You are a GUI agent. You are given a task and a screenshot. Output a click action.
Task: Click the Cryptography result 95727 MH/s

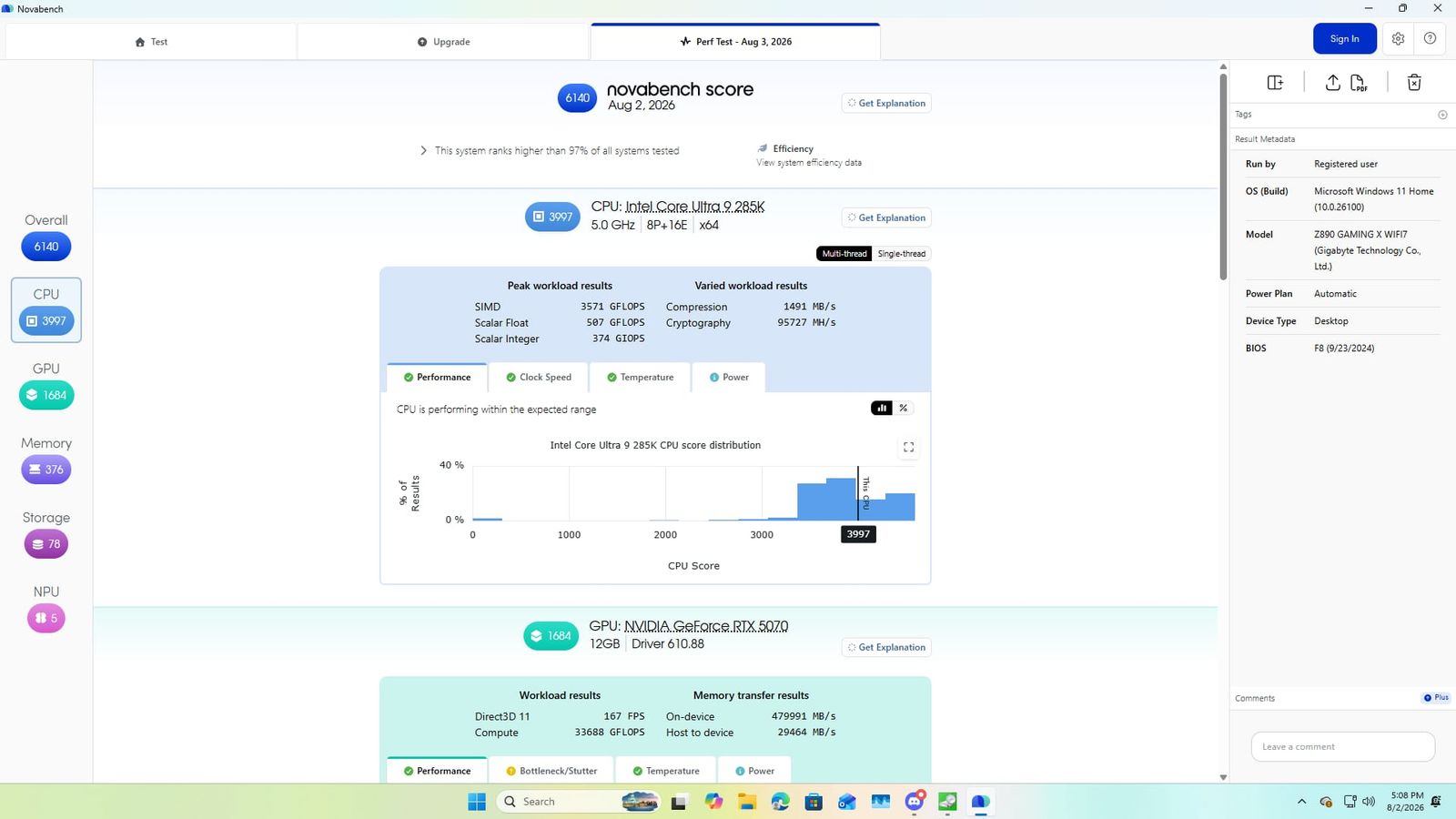(806, 322)
